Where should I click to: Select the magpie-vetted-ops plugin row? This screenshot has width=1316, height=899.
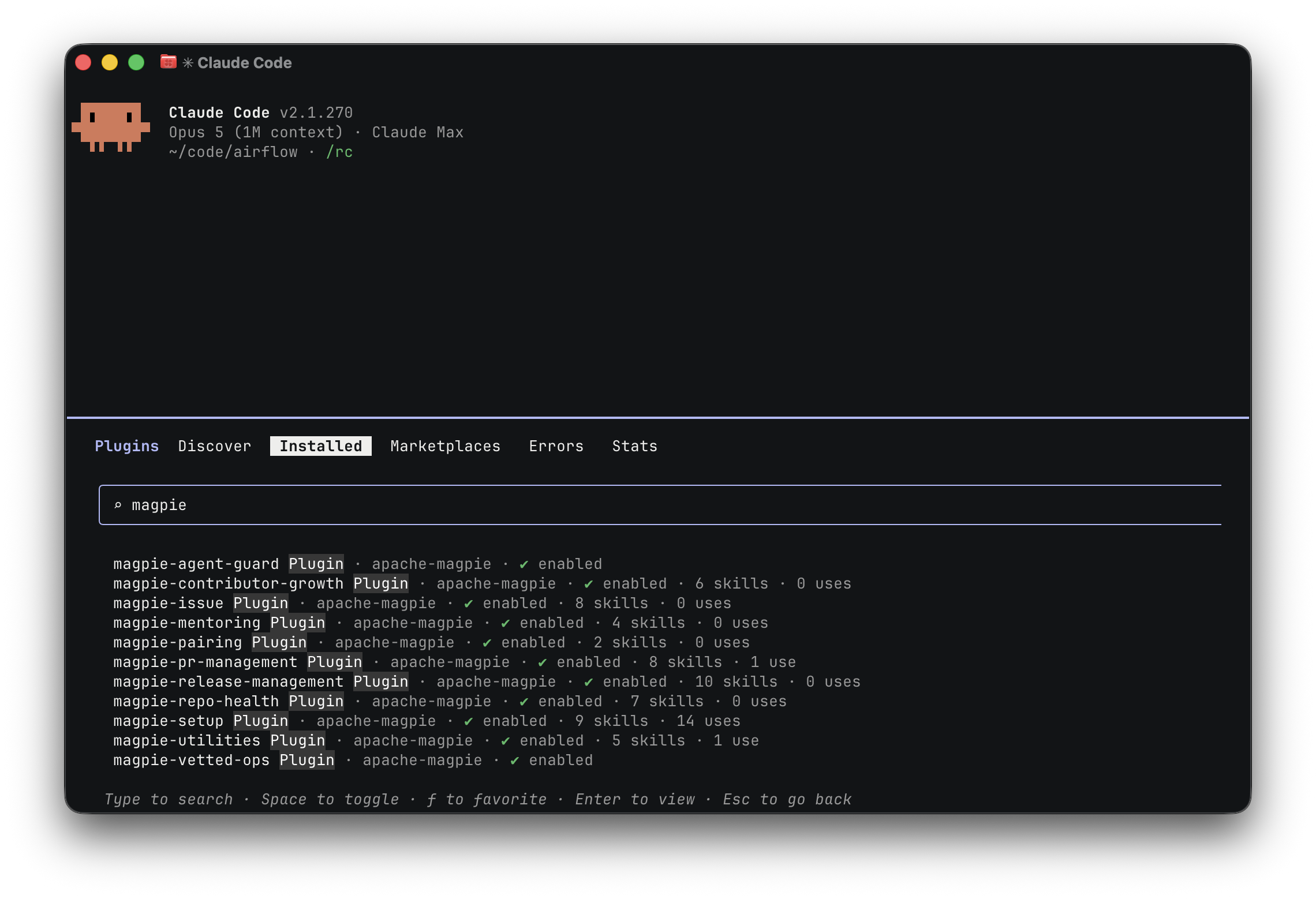point(353,760)
